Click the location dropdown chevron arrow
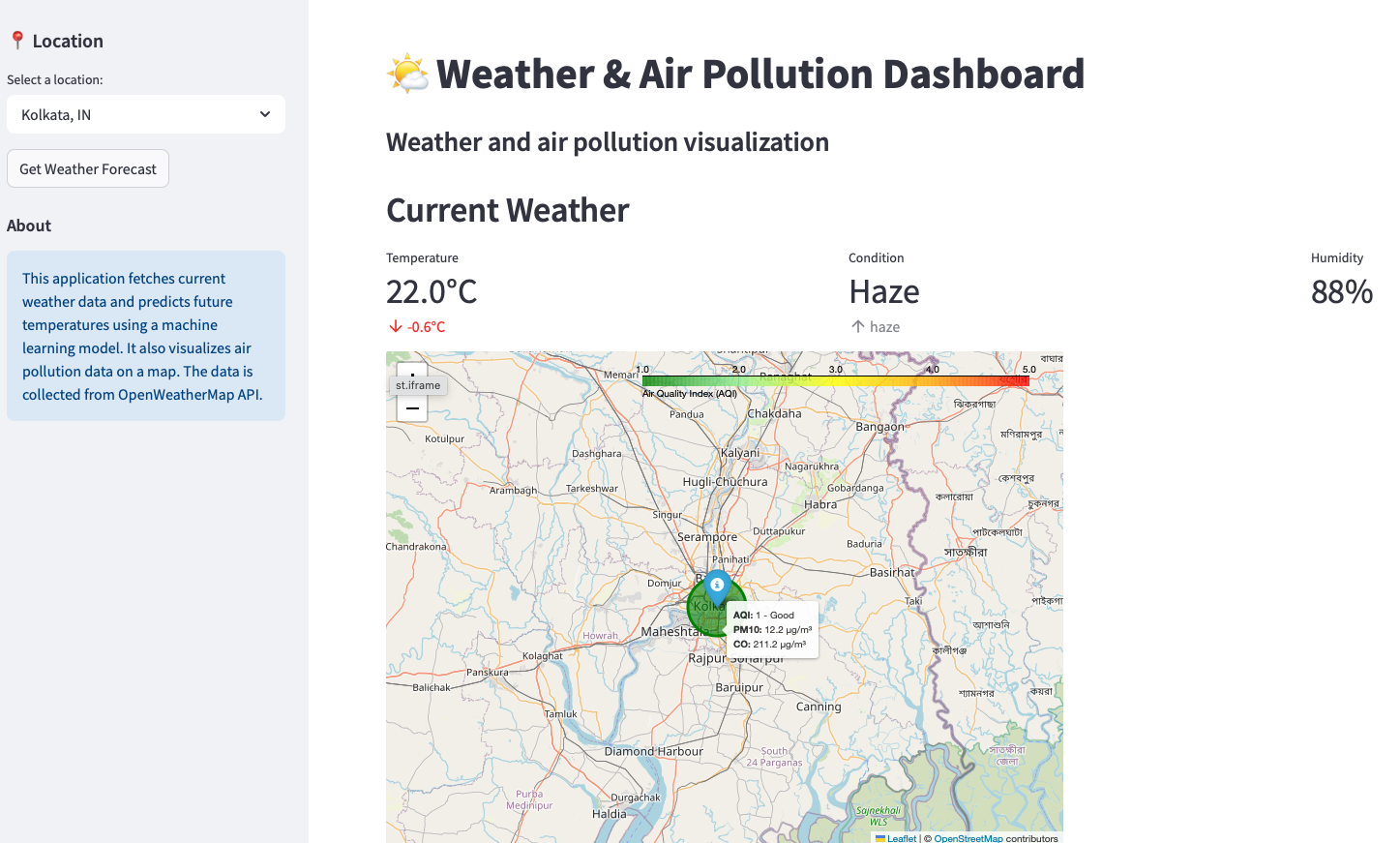This screenshot has width=1400, height=843. tap(265, 114)
